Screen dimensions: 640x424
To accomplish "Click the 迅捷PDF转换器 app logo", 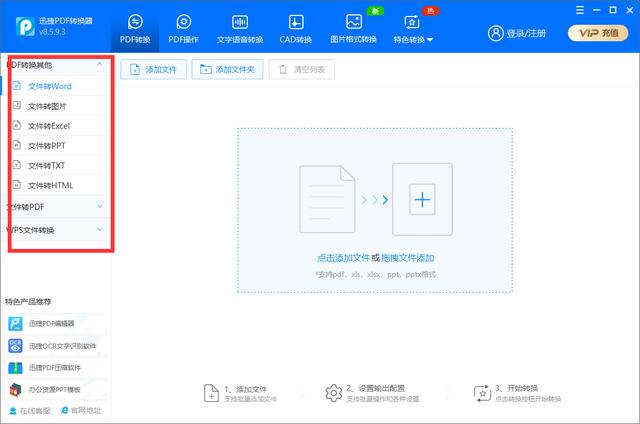I will pos(25,27).
